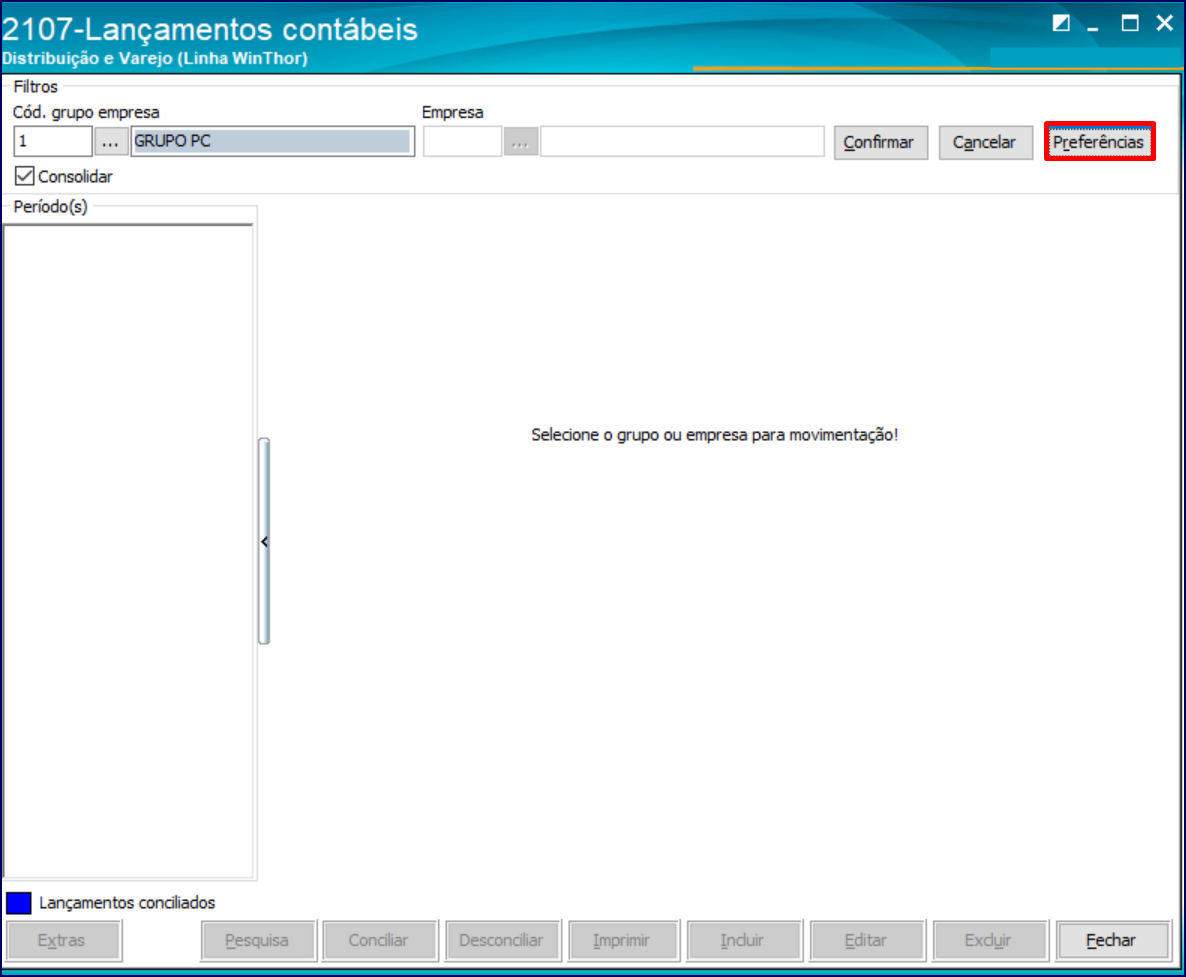Open the Preferências settings button
Image resolution: width=1186 pixels, height=977 pixels.
tap(1099, 141)
